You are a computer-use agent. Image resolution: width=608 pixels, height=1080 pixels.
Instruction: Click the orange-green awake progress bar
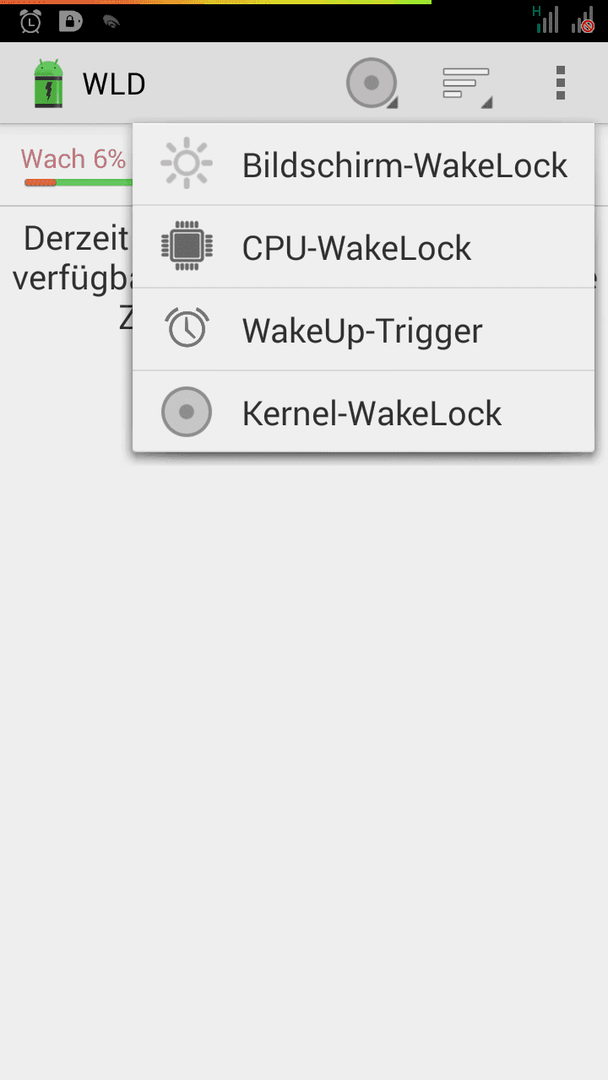tap(78, 183)
